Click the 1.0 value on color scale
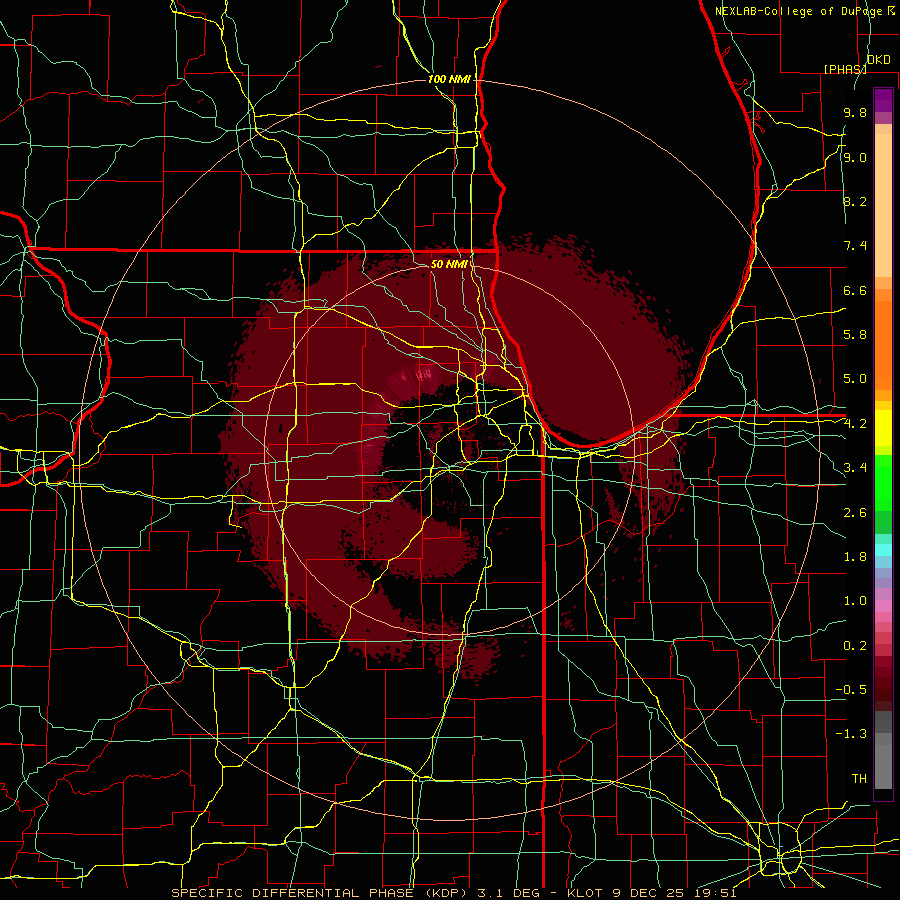Screen dimensions: 900x900 [x=855, y=601]
